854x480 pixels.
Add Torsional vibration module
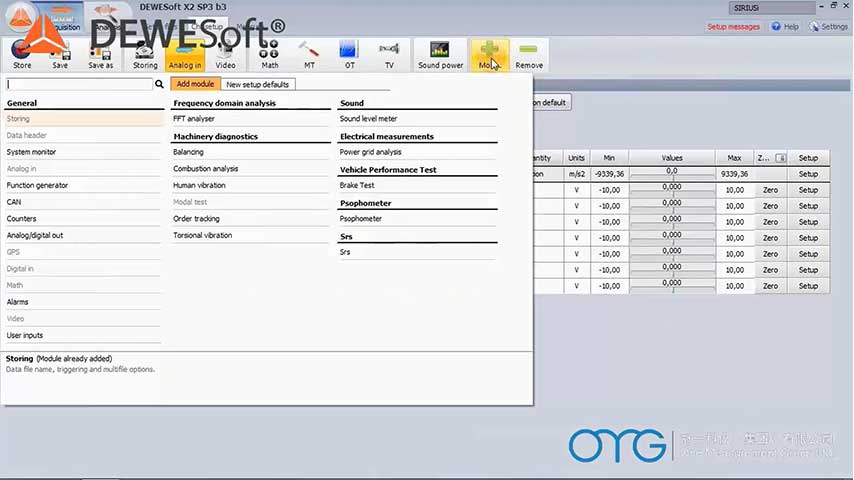[251, 235]
